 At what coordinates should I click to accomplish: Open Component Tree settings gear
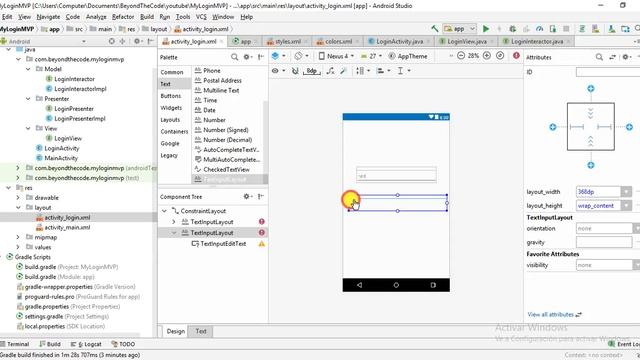point(247,196)
